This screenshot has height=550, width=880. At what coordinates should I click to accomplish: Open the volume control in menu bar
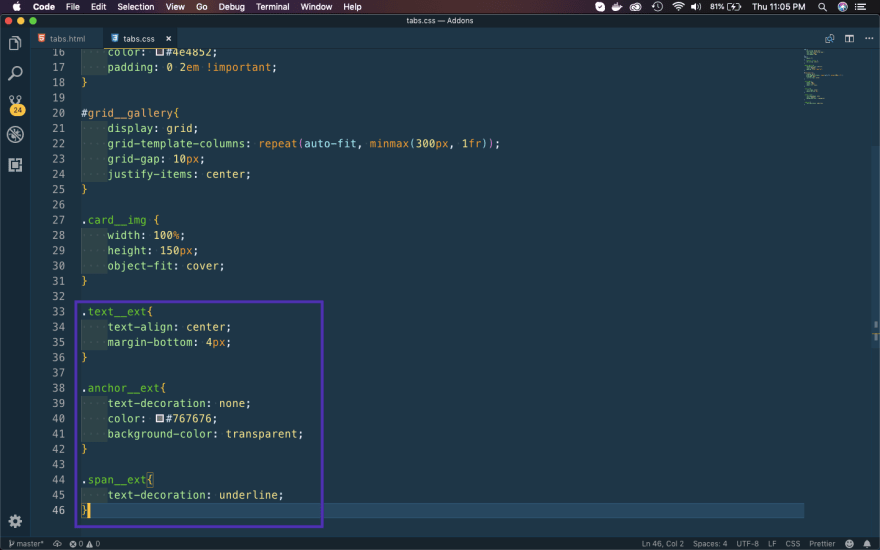tap(696, 7)
